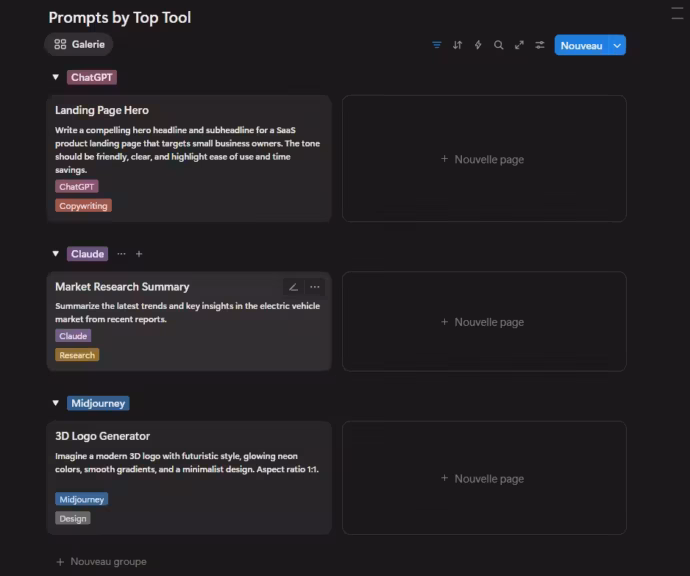The image size is (690, 576).
Task: Open the dropdown arrow beside Nouveau
Action: (617, 45)
